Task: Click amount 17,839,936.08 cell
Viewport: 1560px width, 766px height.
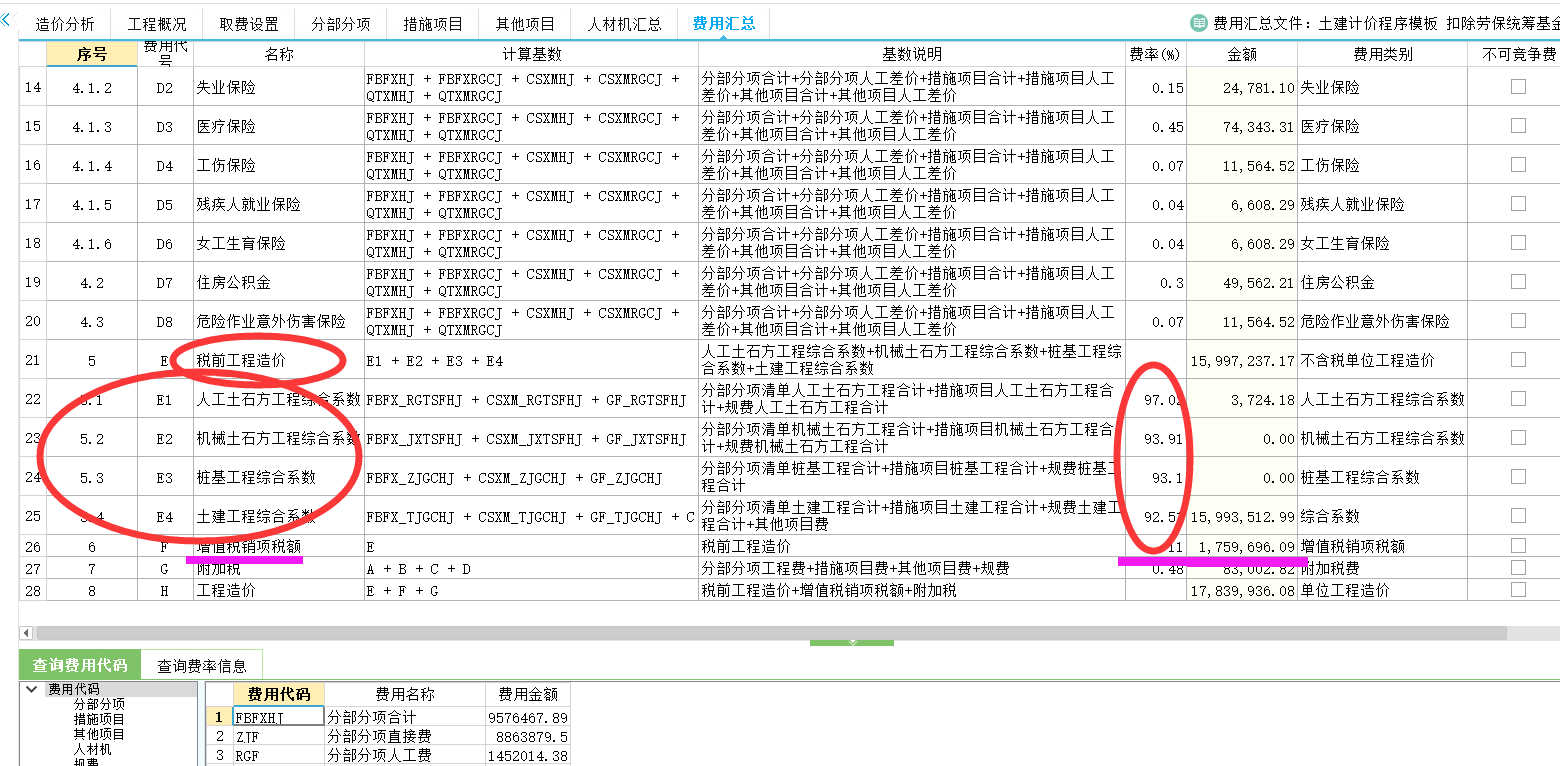Action: tap(1242, 590)
